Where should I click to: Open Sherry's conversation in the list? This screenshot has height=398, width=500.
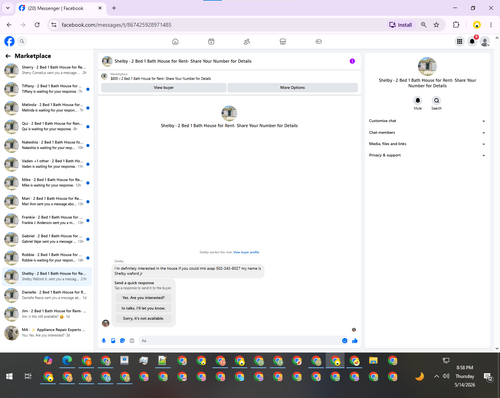(x=47, y=70)
